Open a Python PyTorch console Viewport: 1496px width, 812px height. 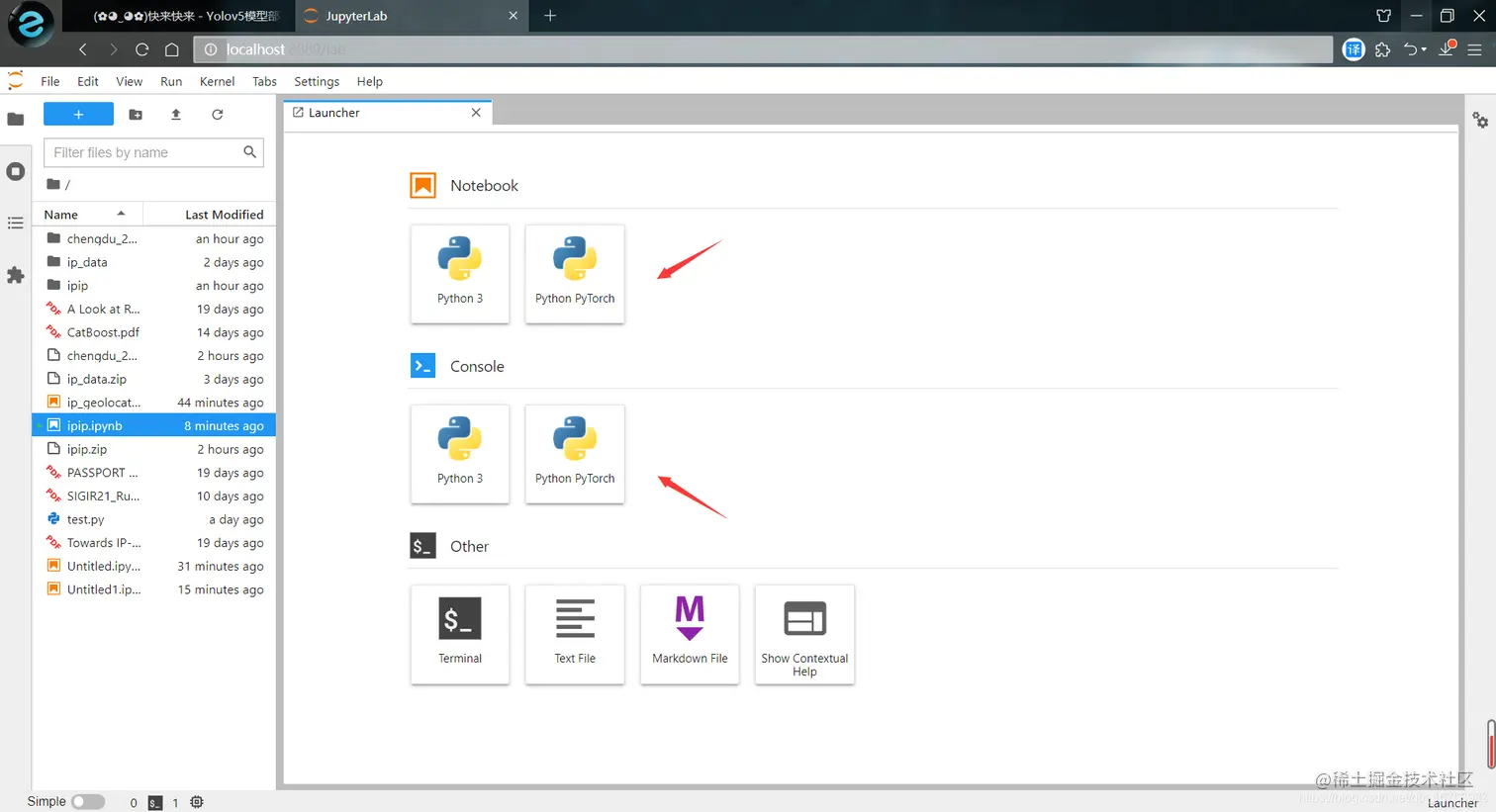[x=575, y=453]
